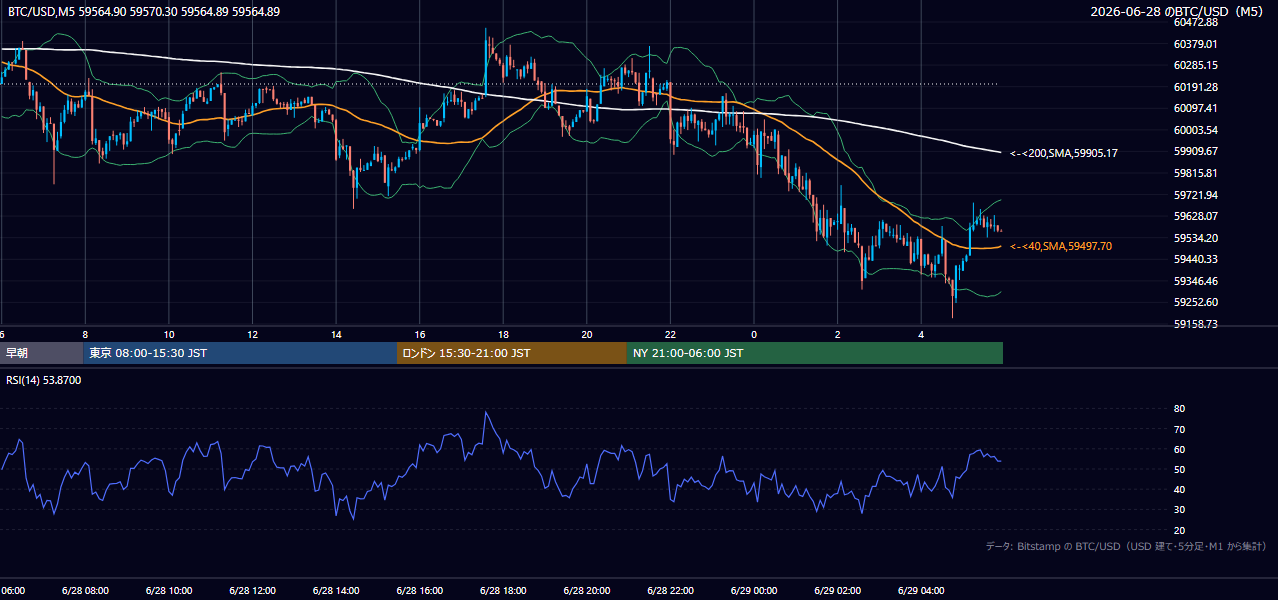
Task: Click the RSI scale value 50
Action: [x=1179, y=469]
